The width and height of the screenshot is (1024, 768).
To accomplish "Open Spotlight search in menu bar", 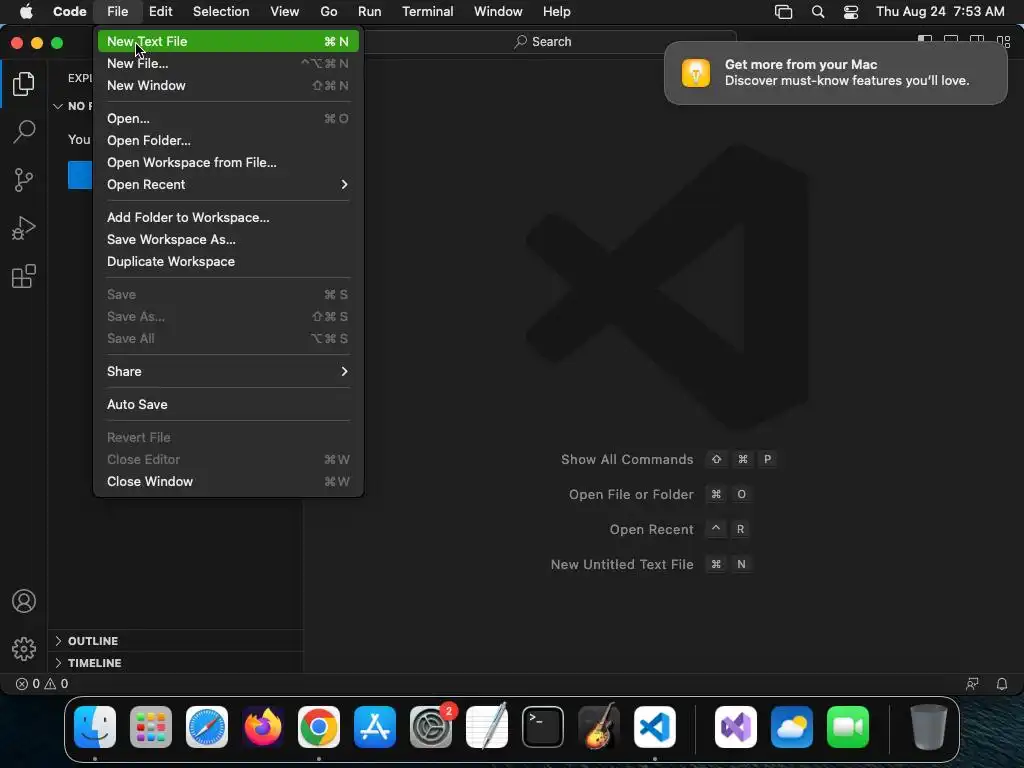I will [818, 12].
